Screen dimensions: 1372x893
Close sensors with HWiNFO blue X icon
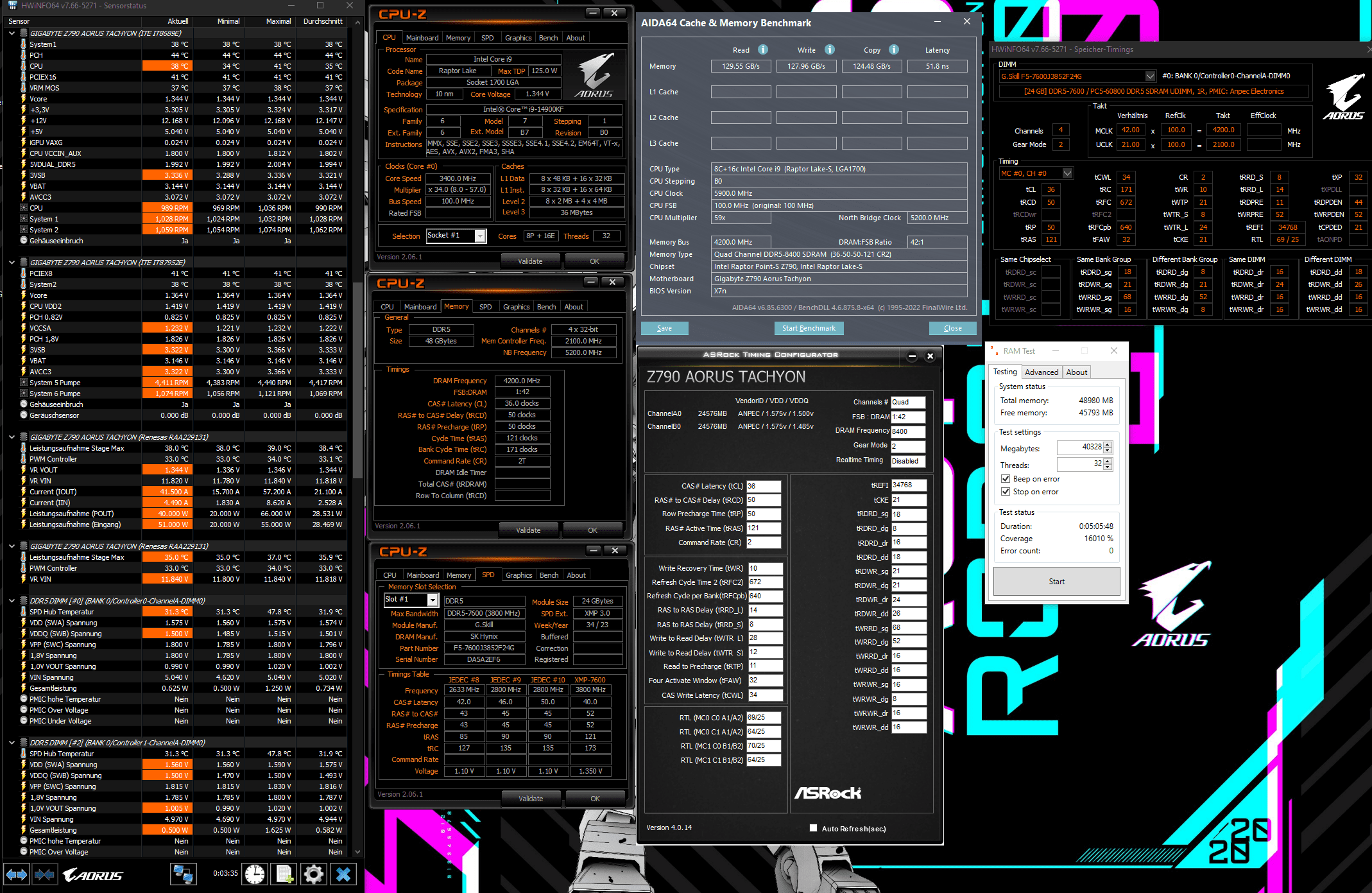[343, 874]
